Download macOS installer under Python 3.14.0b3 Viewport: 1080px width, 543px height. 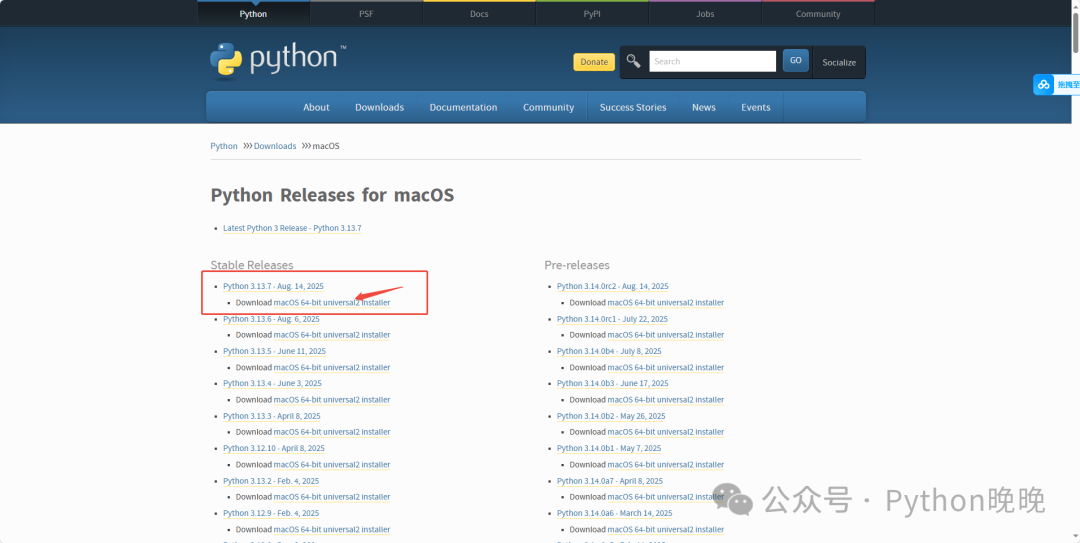(x=666, y=400)
